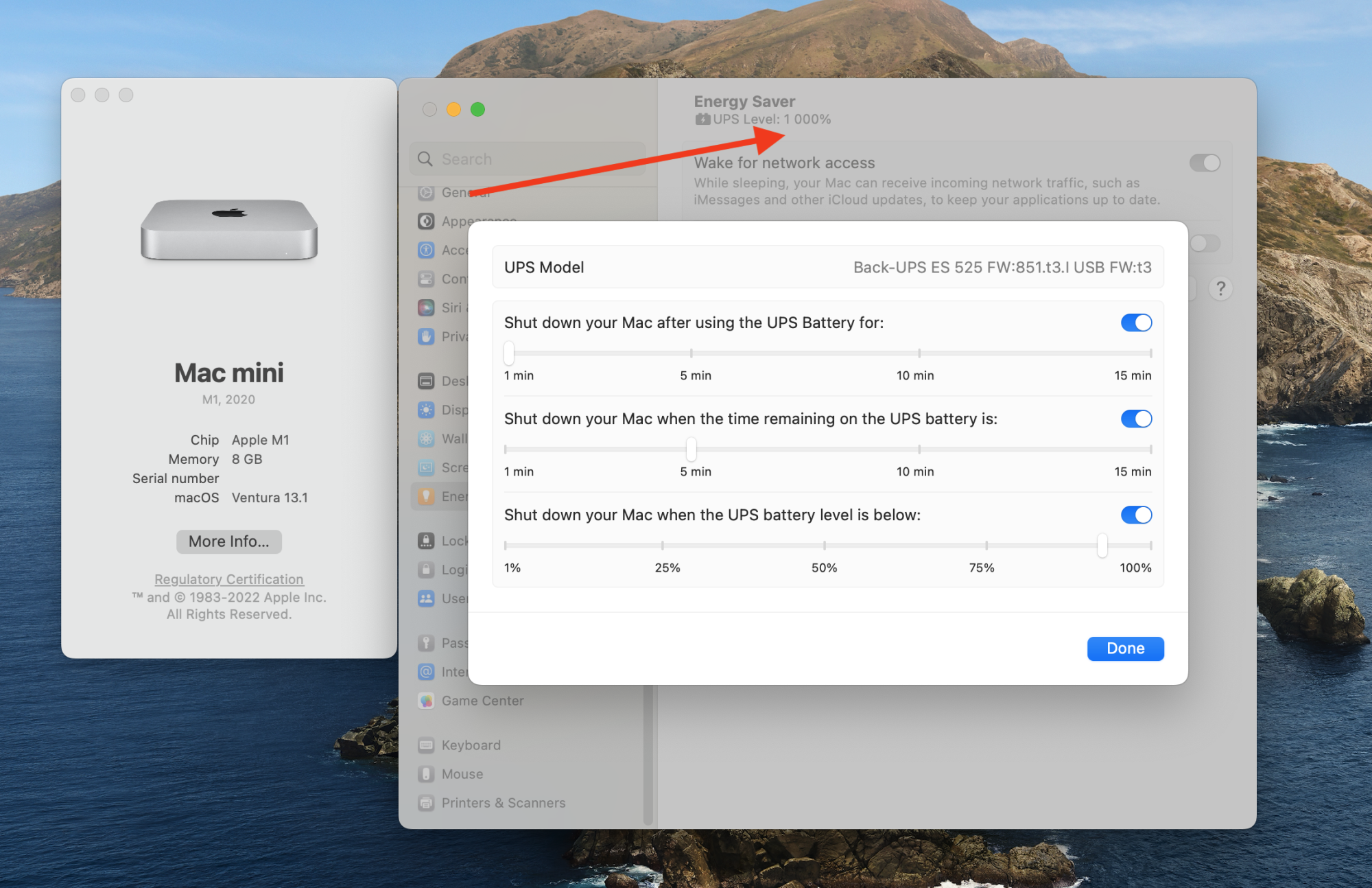Click the 'Ventura 13.1' macOS version text
Viewport: 1372px width, 888px height.
point(270,498)
